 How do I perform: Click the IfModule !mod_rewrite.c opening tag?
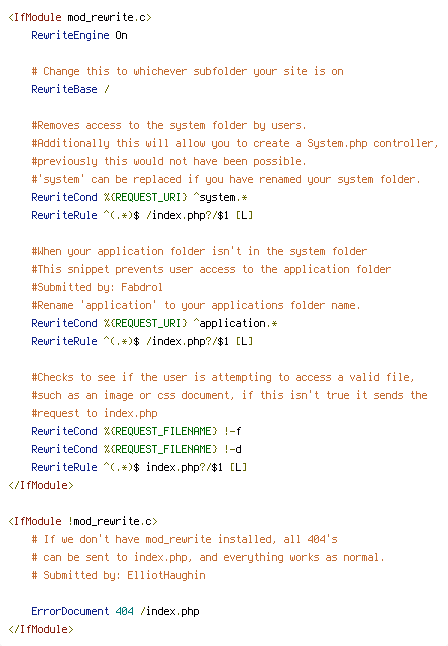click(x=83, y=521)
